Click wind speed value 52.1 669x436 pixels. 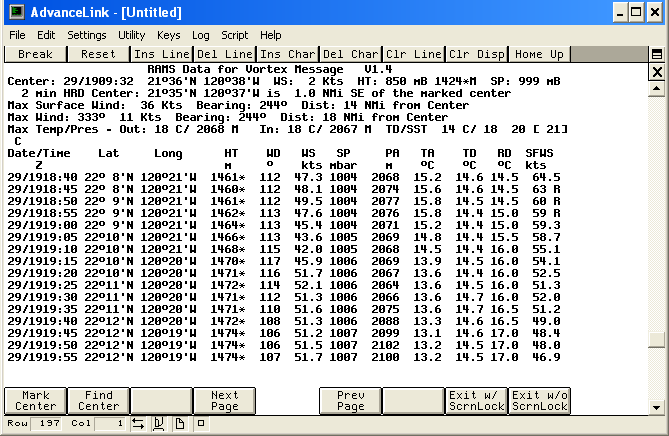click(308, 285)
